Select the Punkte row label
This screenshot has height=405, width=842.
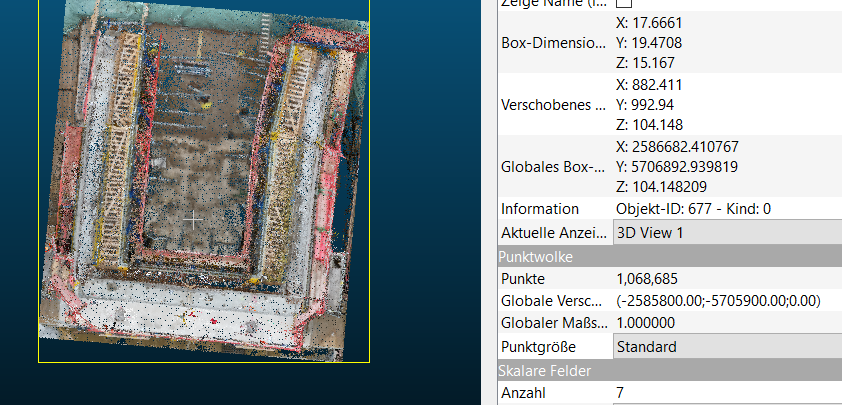pos(525,278)
